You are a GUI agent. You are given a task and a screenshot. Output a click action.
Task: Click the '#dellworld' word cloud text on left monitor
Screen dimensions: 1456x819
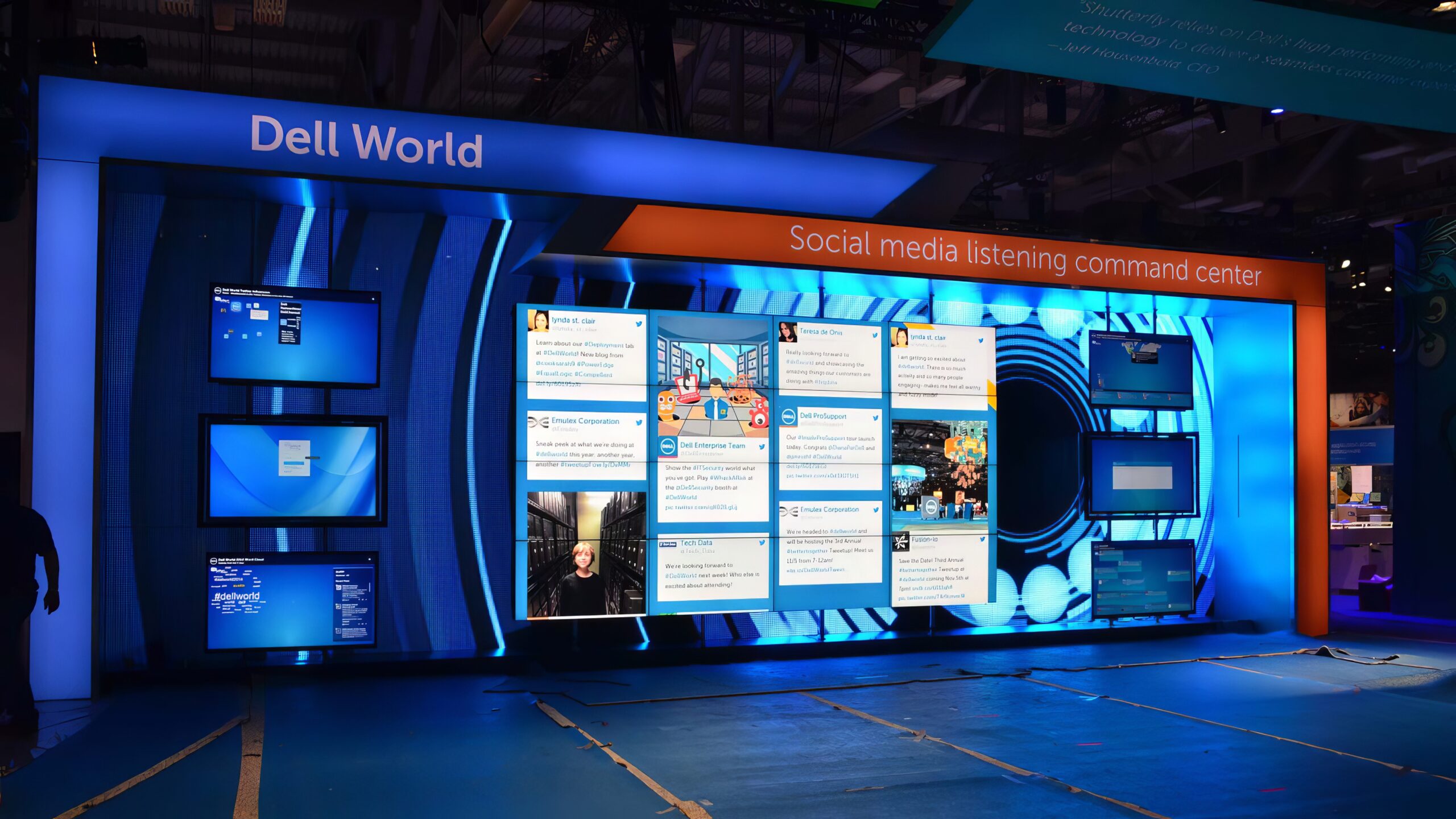(237, 596)
